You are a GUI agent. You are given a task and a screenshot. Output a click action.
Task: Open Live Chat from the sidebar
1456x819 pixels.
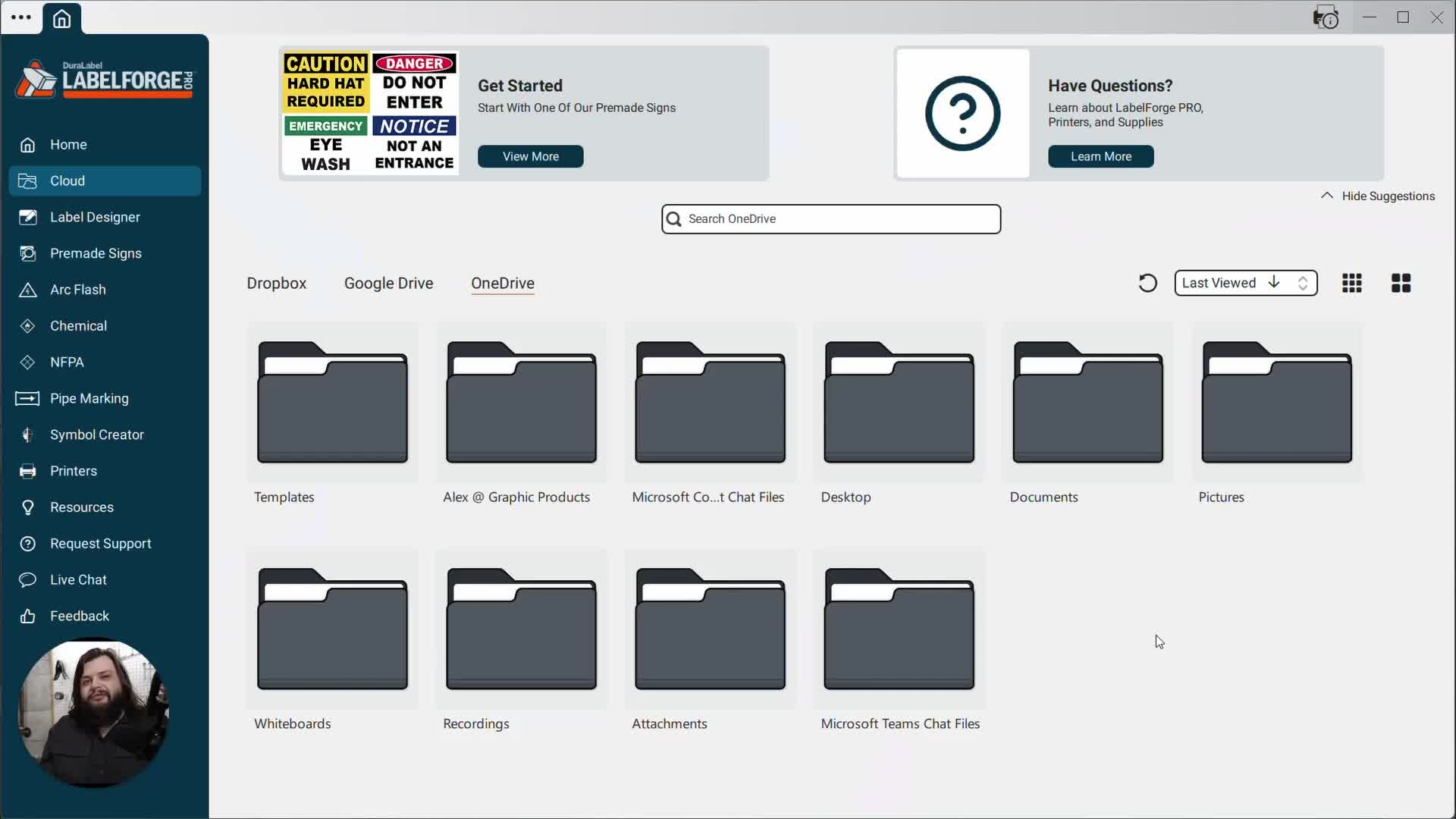(105, 580)
